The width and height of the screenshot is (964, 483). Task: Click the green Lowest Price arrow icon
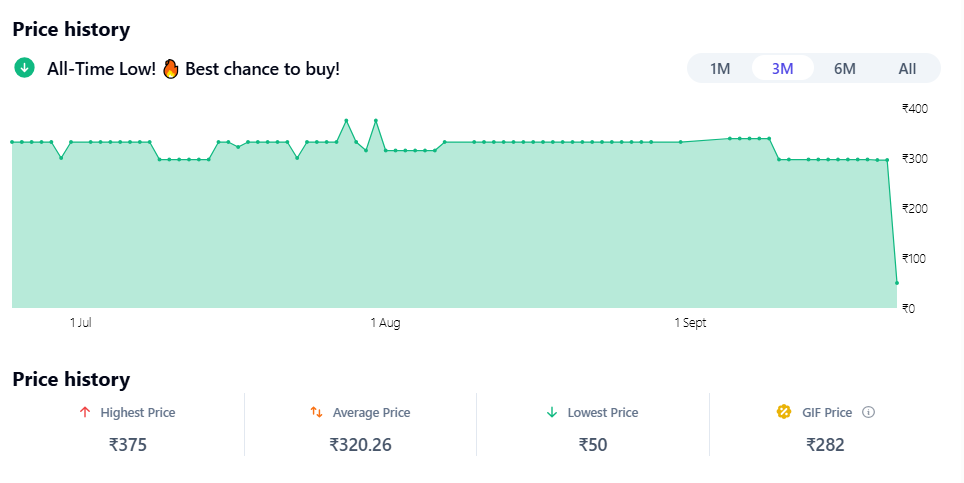[x=551, y=412]
